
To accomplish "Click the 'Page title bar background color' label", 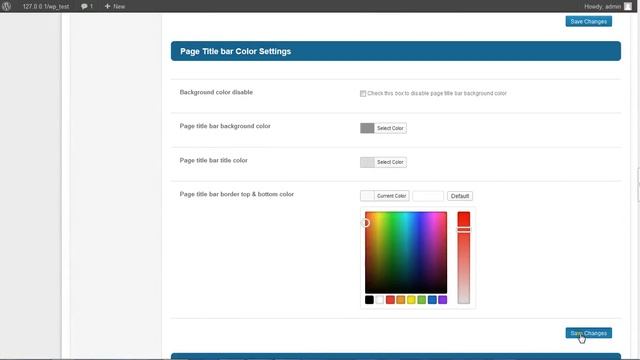I will point(225,126).
